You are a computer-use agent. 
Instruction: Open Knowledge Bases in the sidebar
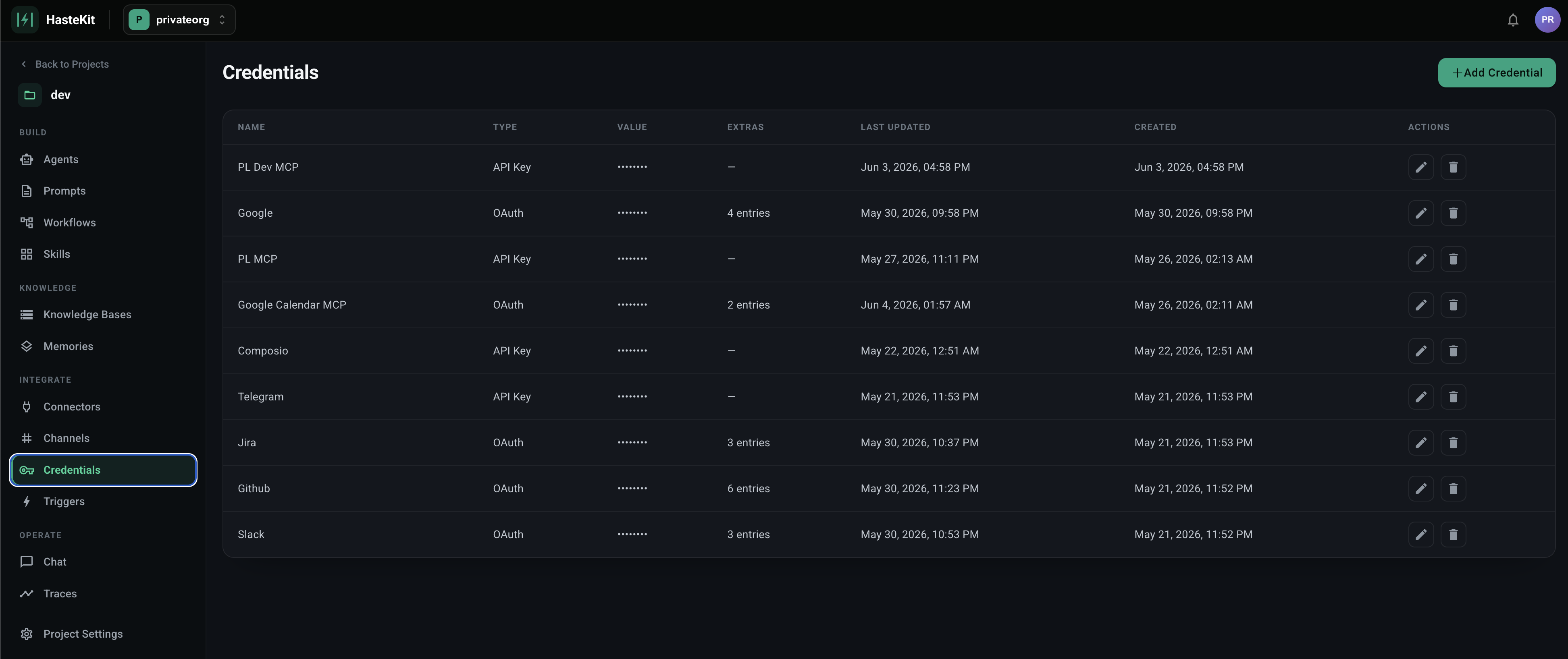[x=104, y=315]
